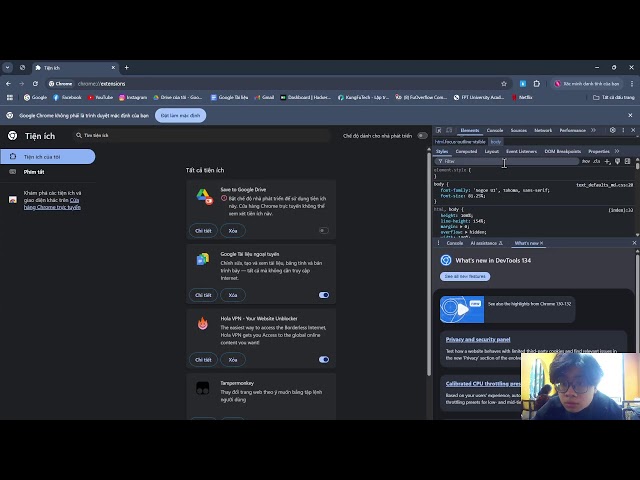Viewport: 640px width, 480px height.
Task: Click 'See all new features' button
Action: click(x=465, y=276)
